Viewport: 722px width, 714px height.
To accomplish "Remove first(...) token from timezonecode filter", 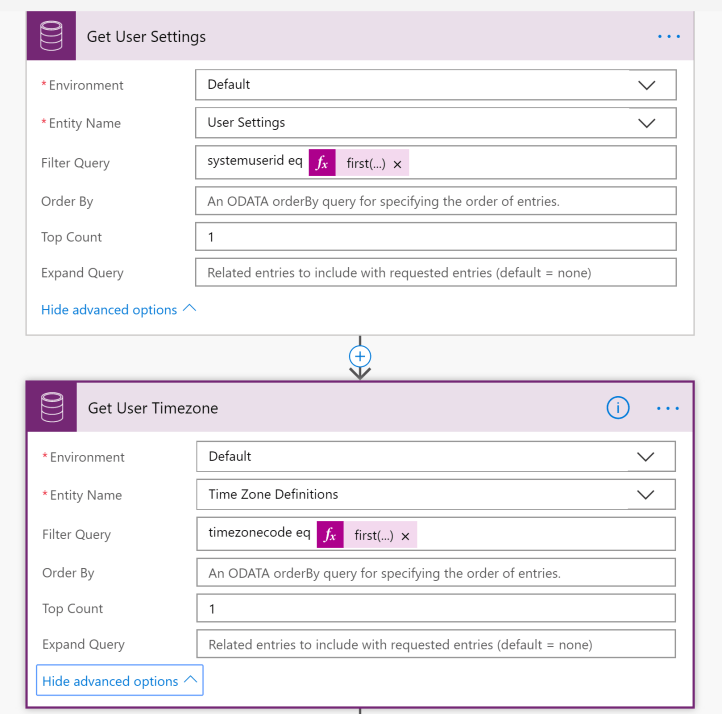I will point(405,536).
